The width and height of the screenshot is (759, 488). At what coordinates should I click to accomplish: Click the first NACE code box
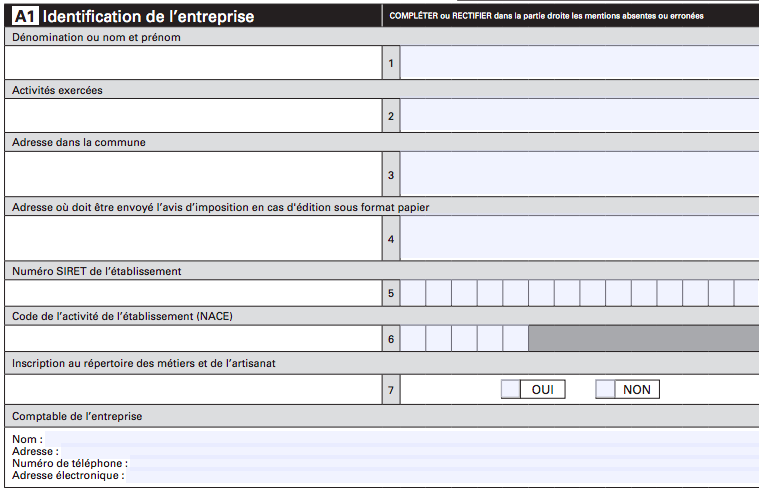pyautogui.click(x=413, y=339)
